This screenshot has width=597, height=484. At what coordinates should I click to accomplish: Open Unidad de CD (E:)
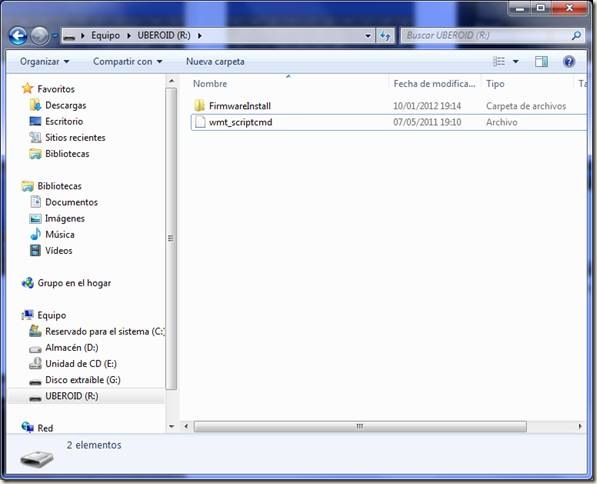click(x=81, y=364)
